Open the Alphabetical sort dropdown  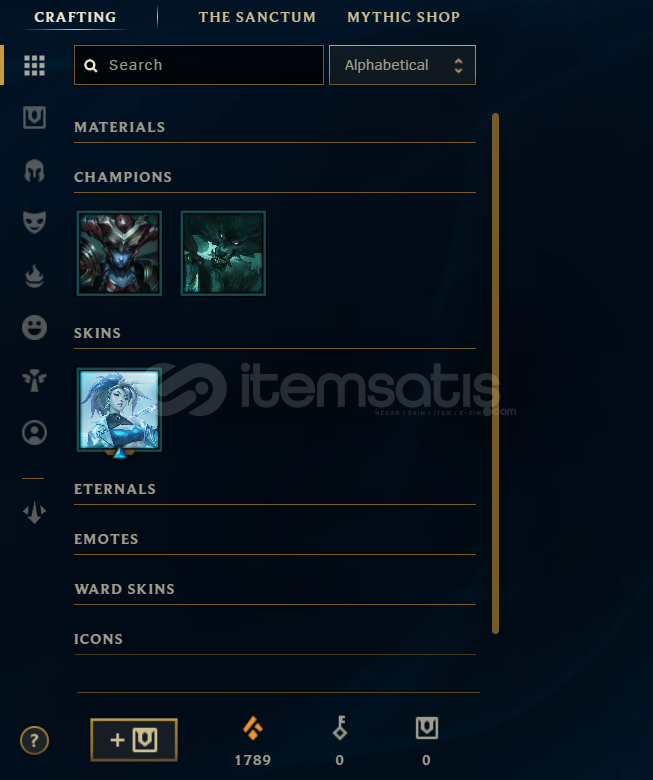click(x=402, y=65)
